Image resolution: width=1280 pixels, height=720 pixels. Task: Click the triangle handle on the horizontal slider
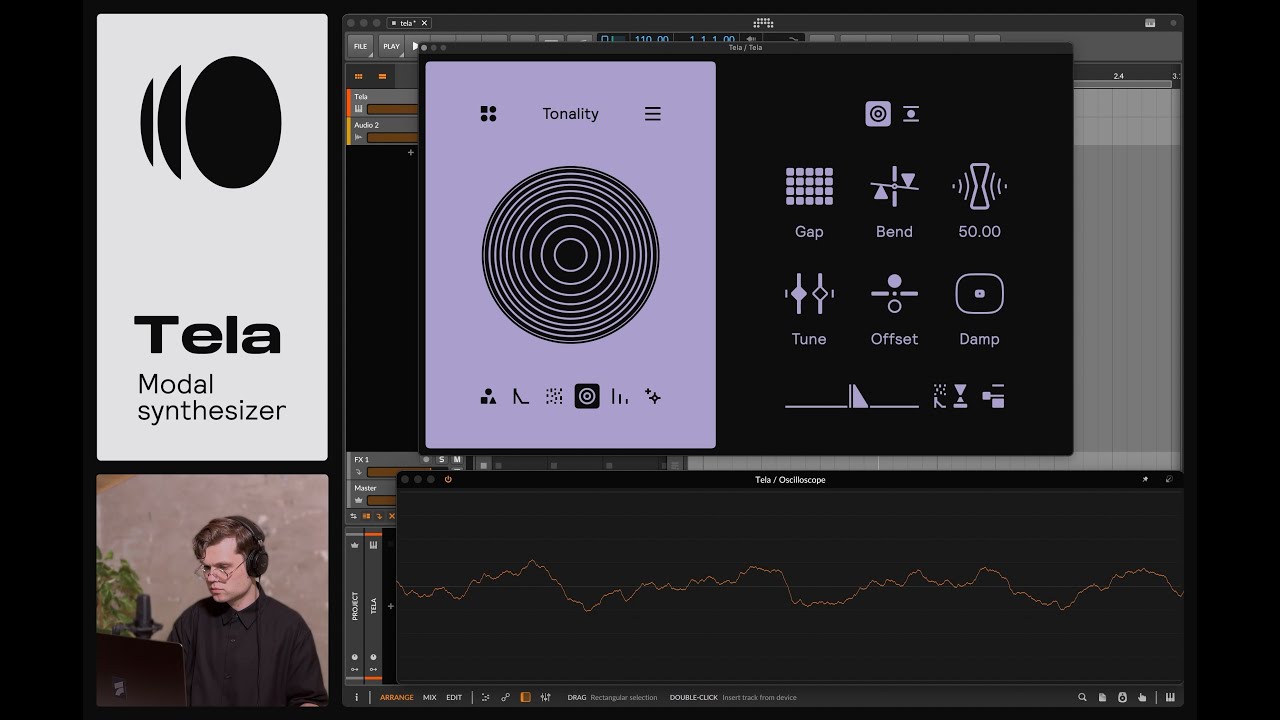pos(858,397)
